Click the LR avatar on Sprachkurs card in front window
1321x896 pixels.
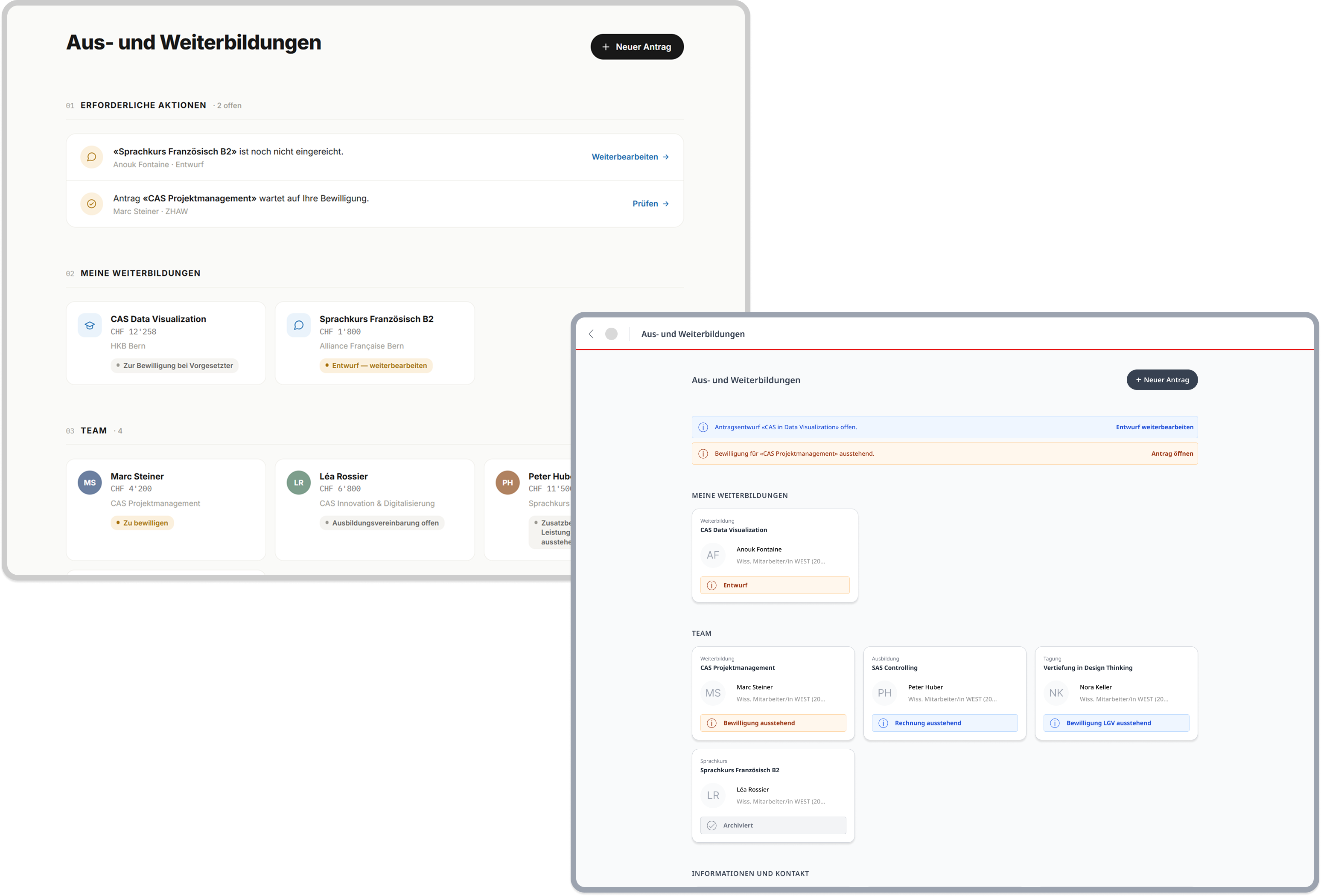click(x=713, y=795)
